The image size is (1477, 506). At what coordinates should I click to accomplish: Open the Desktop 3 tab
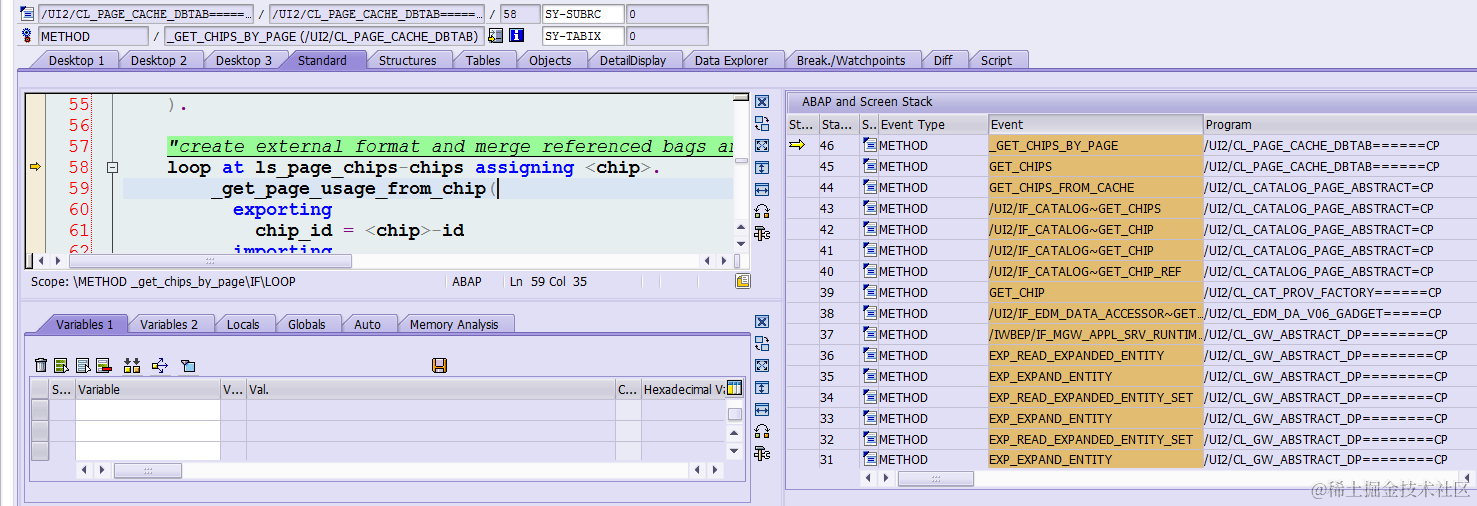pos(243,60)
